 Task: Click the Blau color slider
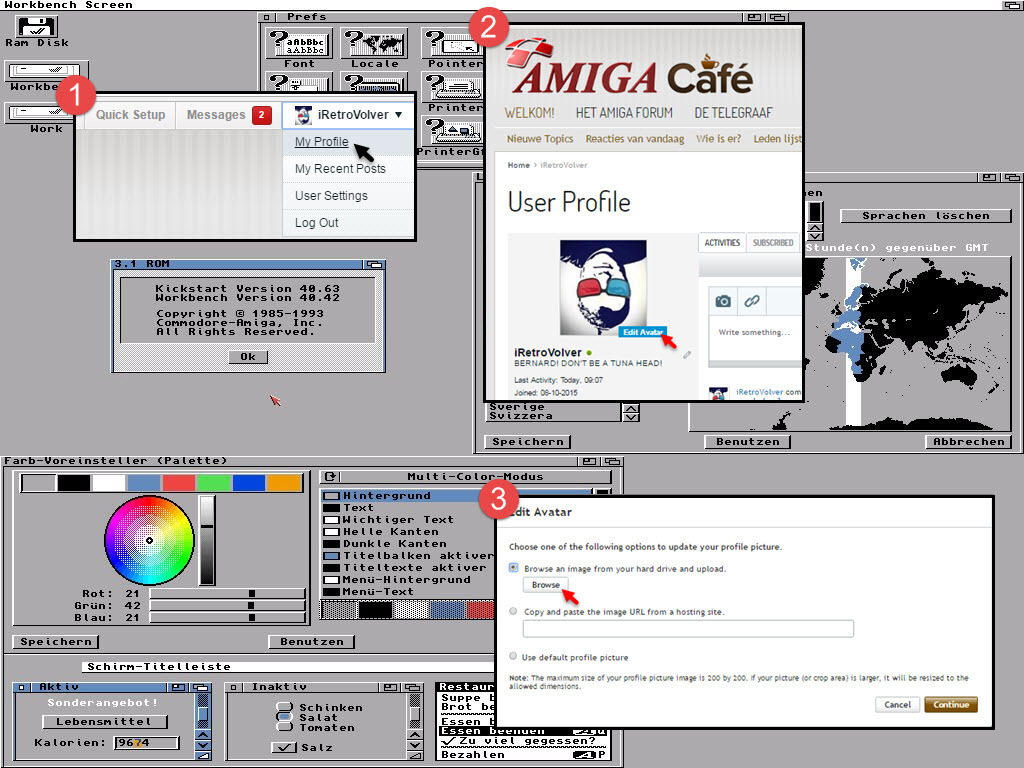227,617
